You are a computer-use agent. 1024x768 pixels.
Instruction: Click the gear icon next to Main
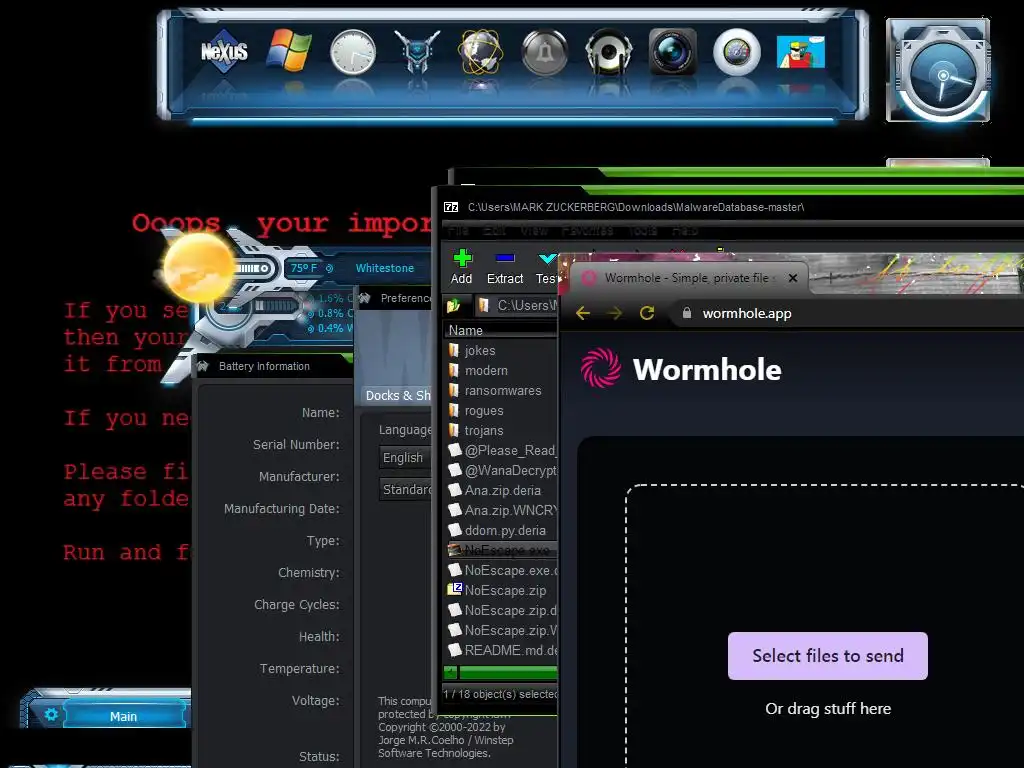click(x=51, y=714)
